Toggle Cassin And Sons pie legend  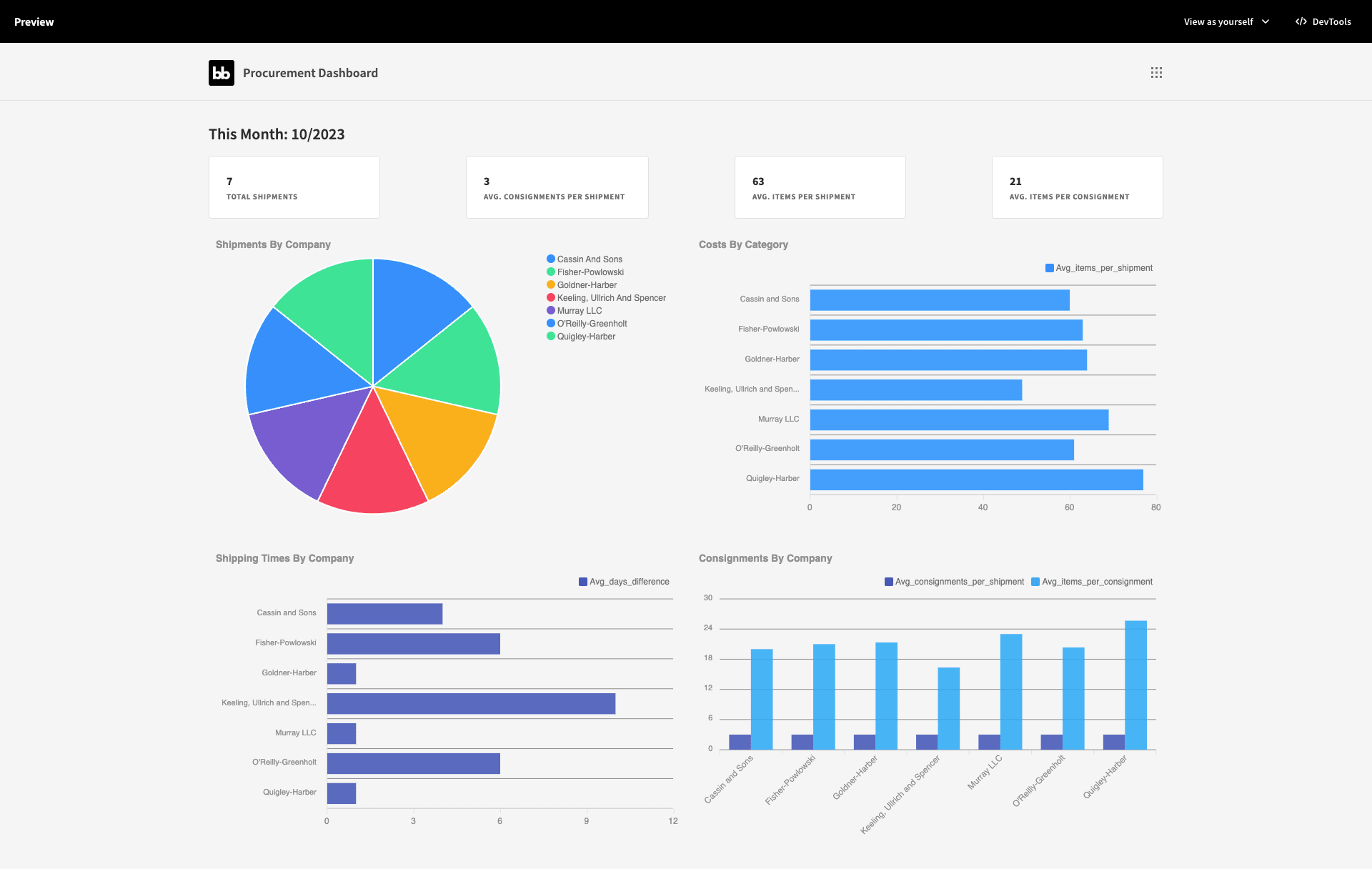click(585, 259)
